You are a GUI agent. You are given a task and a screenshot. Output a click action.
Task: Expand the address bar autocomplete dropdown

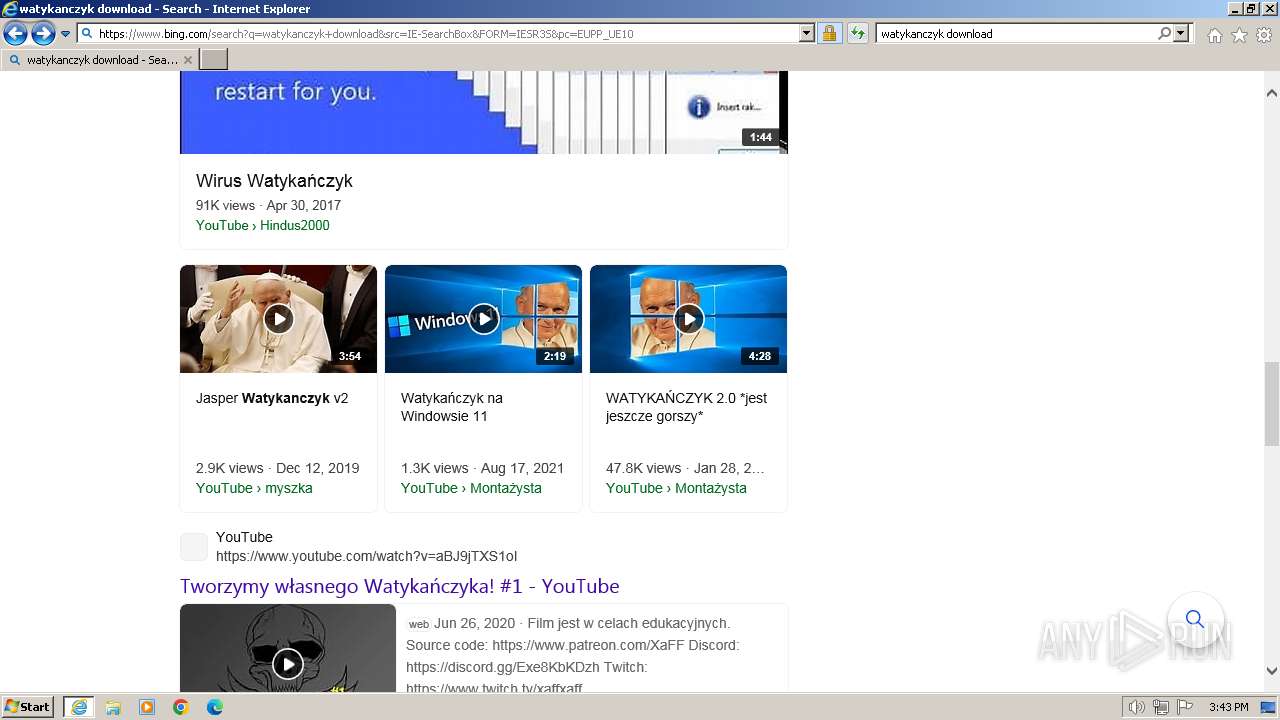(807, 33)
